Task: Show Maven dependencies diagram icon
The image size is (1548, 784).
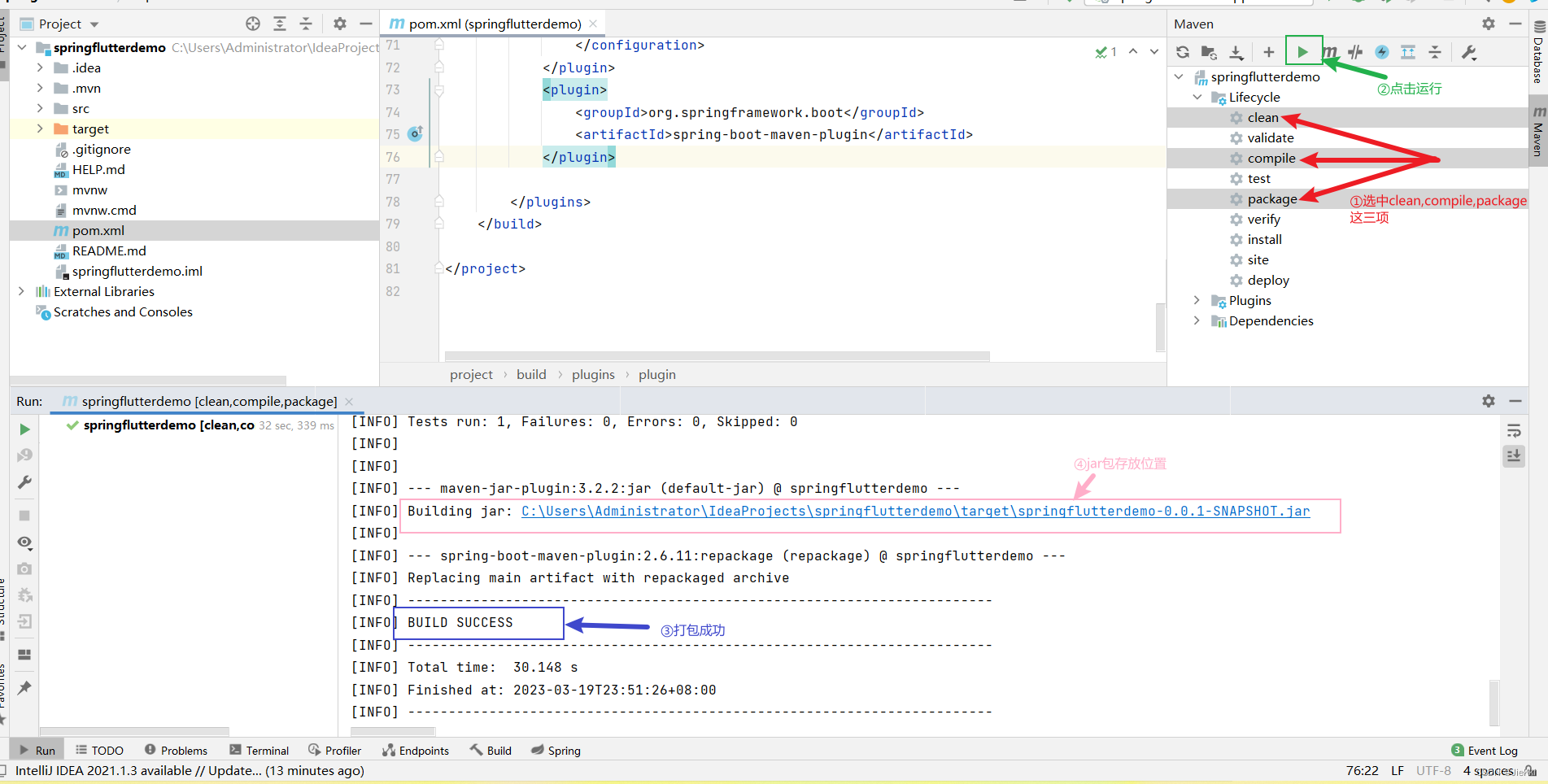Action: click(x=1408, y=52)
